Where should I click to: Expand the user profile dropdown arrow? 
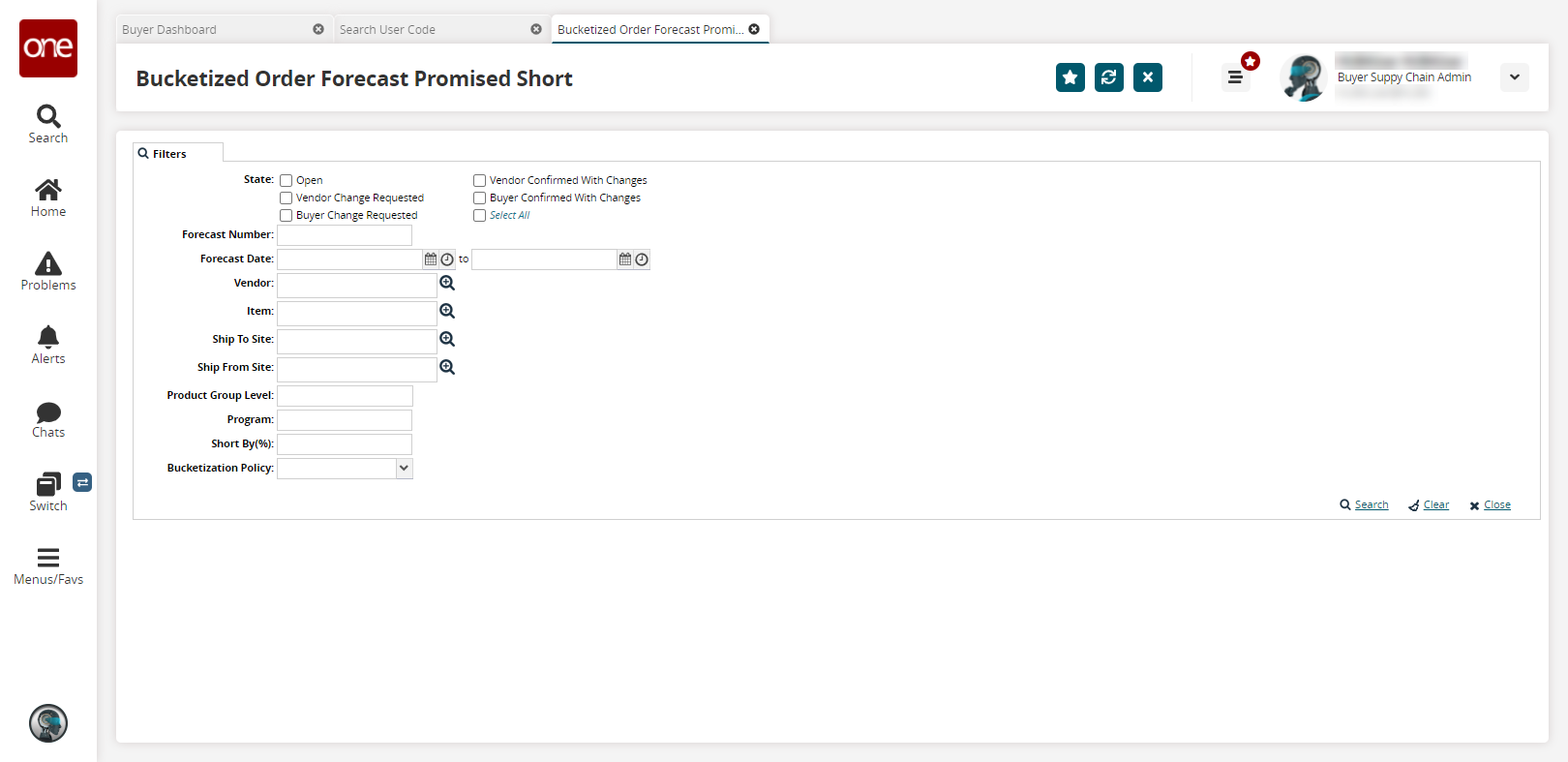pos(1514,77)
